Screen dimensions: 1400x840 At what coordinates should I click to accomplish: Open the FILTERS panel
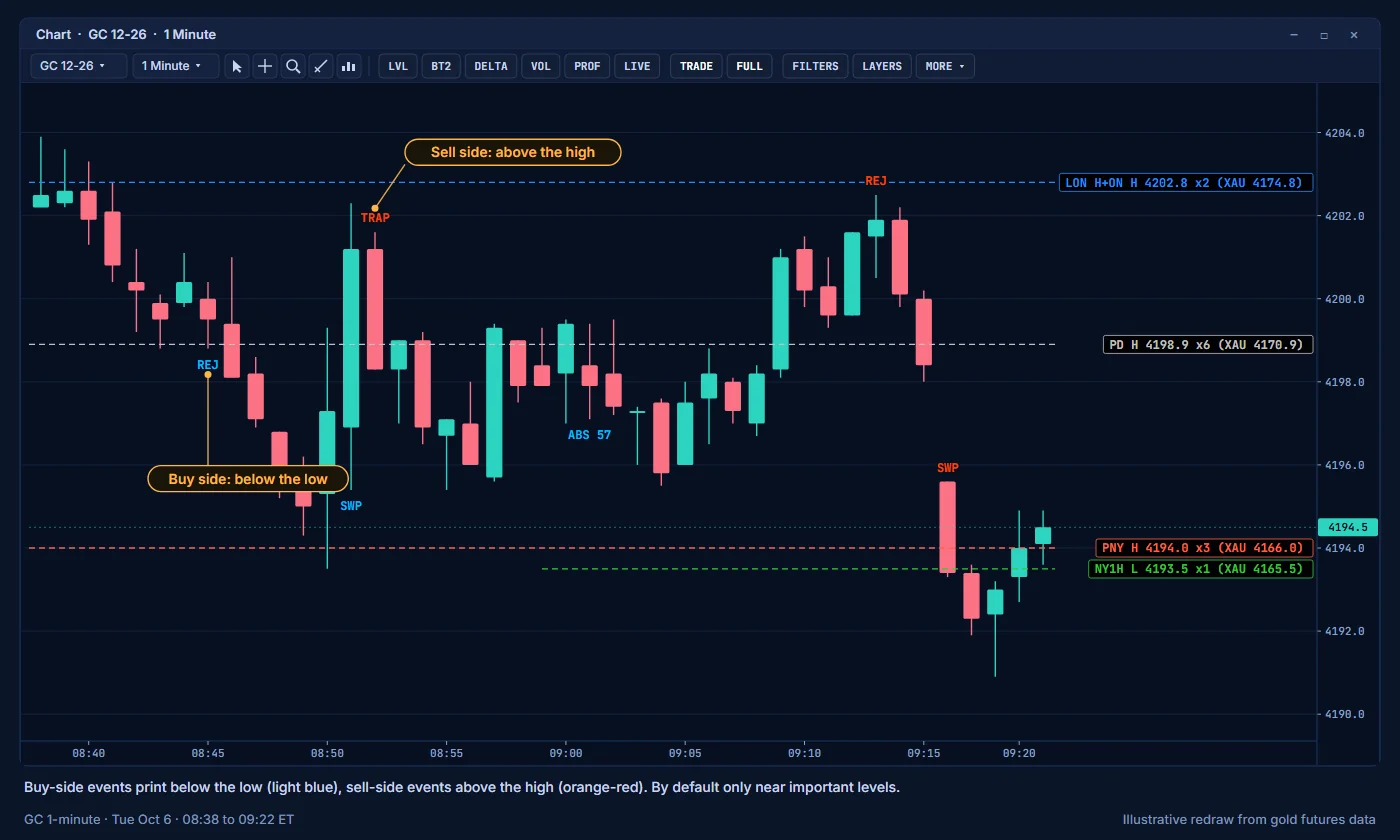pos(815,66)
